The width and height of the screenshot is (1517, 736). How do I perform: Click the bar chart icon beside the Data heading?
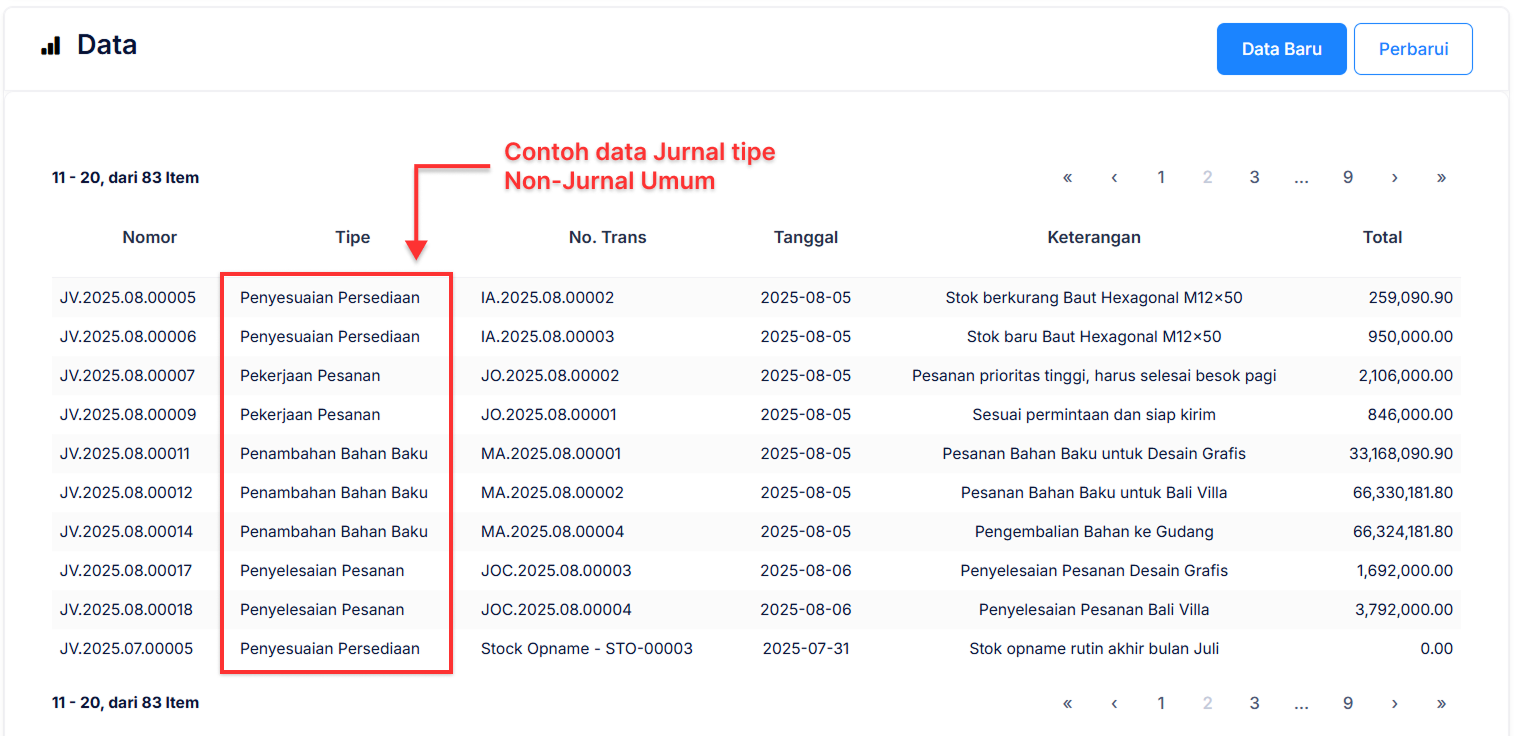point(50,44)
